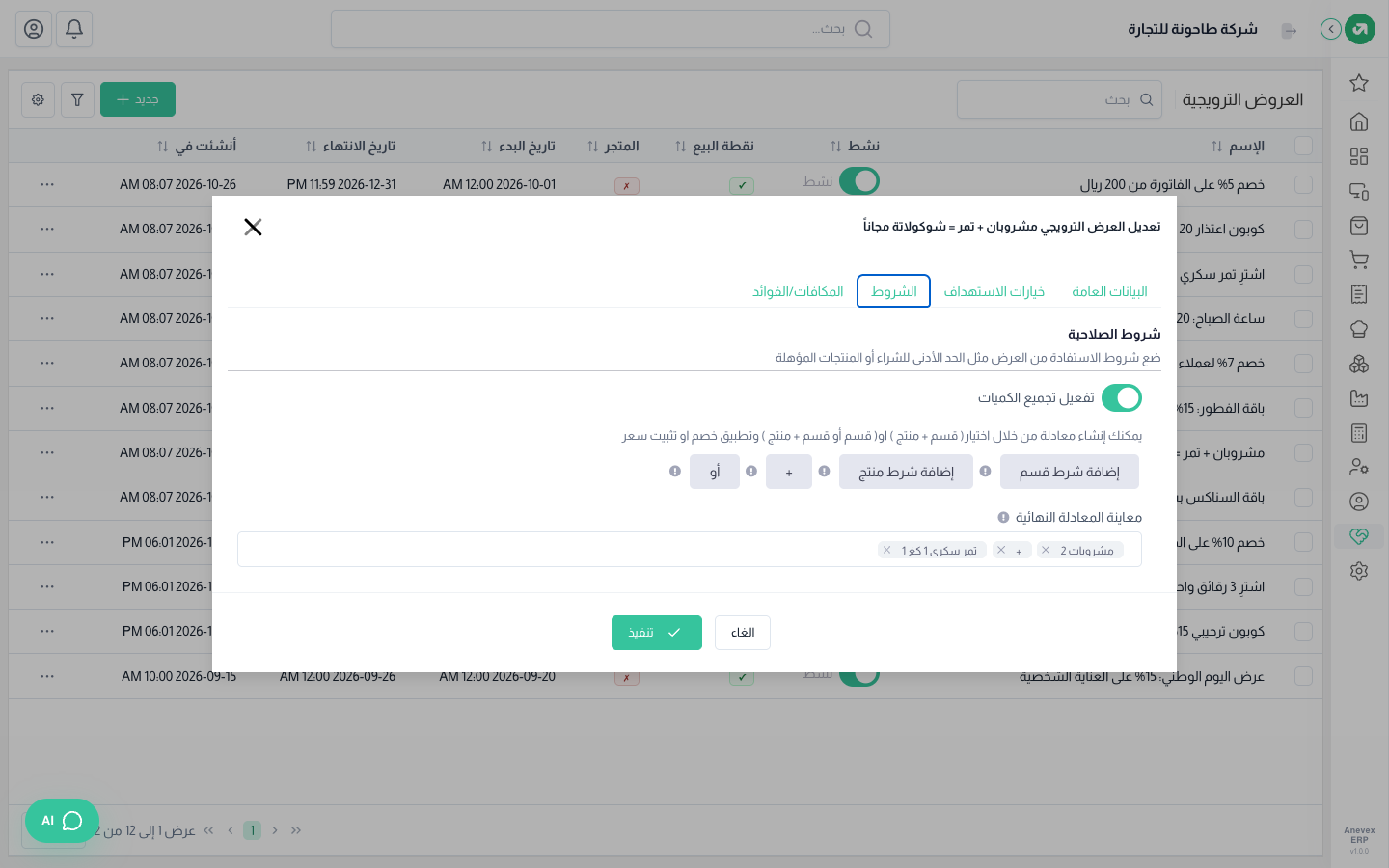The height and width of the screenshot is (868, 1389).
Task: Check the select-all checkbox in the table header
Action: click(x=1303, y=146)
